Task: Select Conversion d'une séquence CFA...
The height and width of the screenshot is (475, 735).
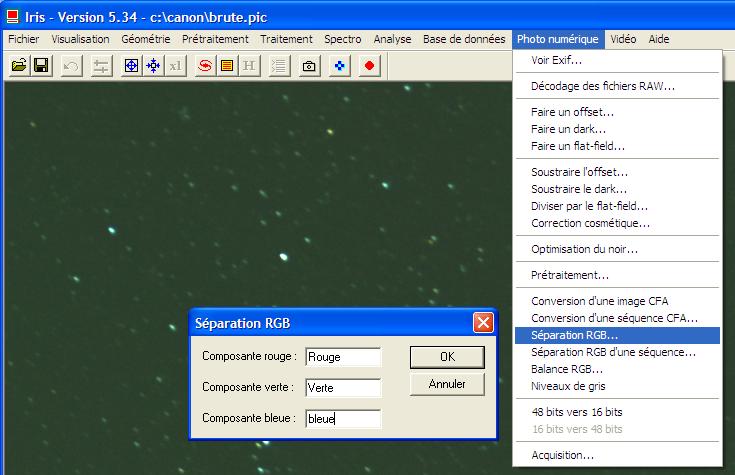Action: coord(617,318)
